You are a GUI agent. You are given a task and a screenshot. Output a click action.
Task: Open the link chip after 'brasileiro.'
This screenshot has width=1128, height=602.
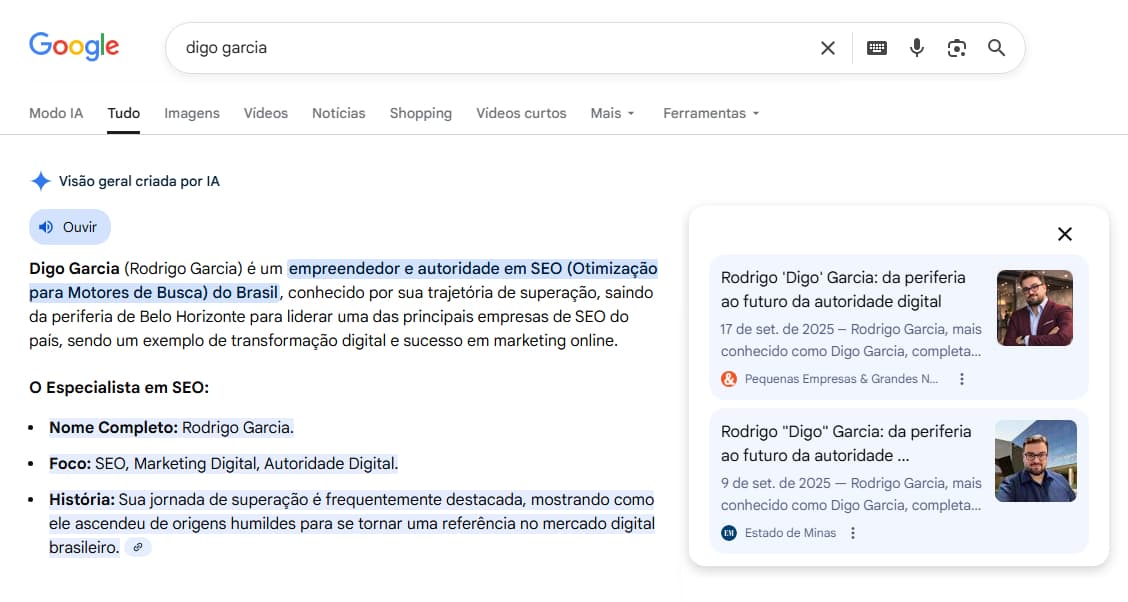coord(137,547)
